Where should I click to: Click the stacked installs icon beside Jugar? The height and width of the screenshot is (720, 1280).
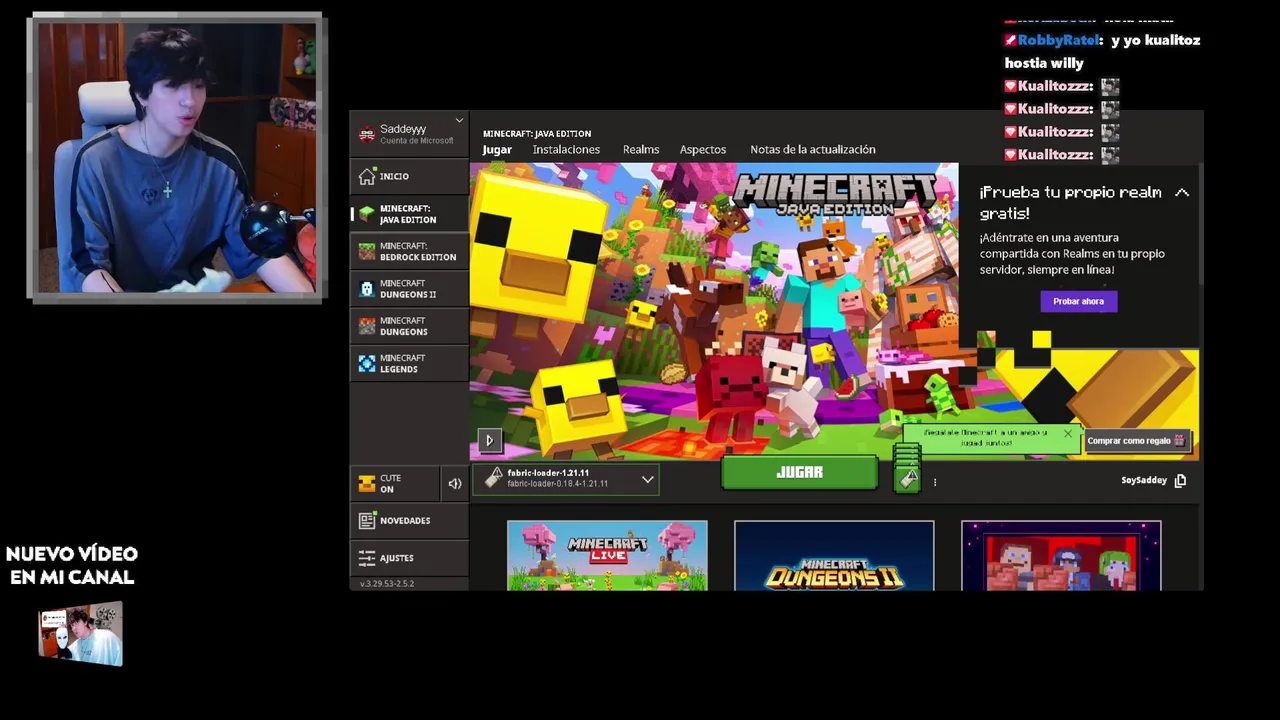[907, 469]
